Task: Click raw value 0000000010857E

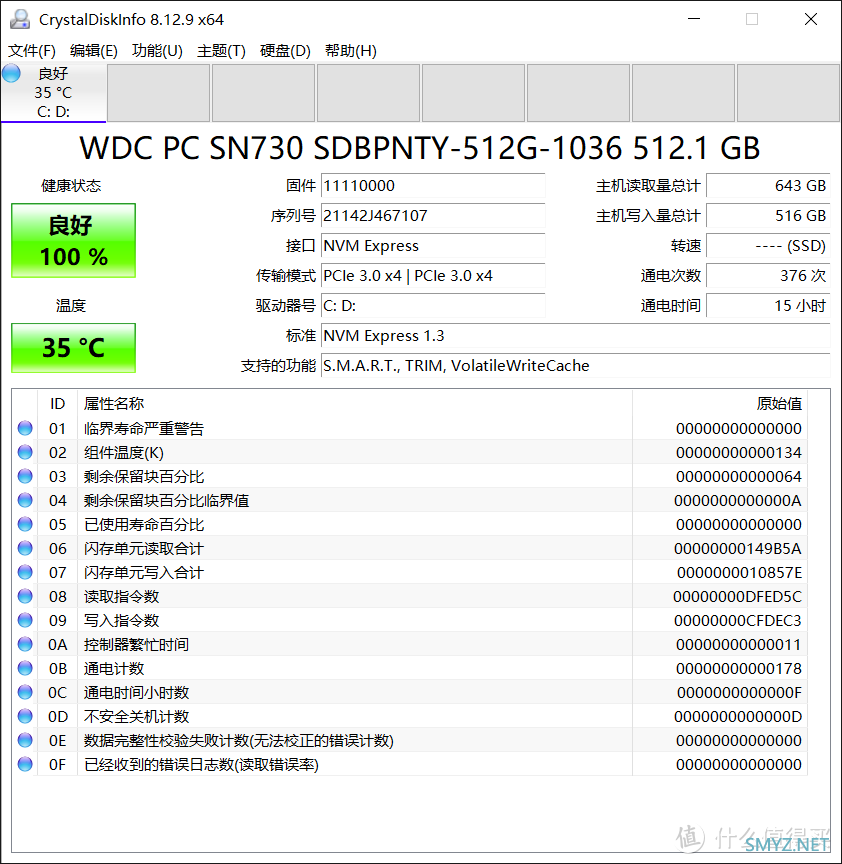Action: tap(740, 572)
